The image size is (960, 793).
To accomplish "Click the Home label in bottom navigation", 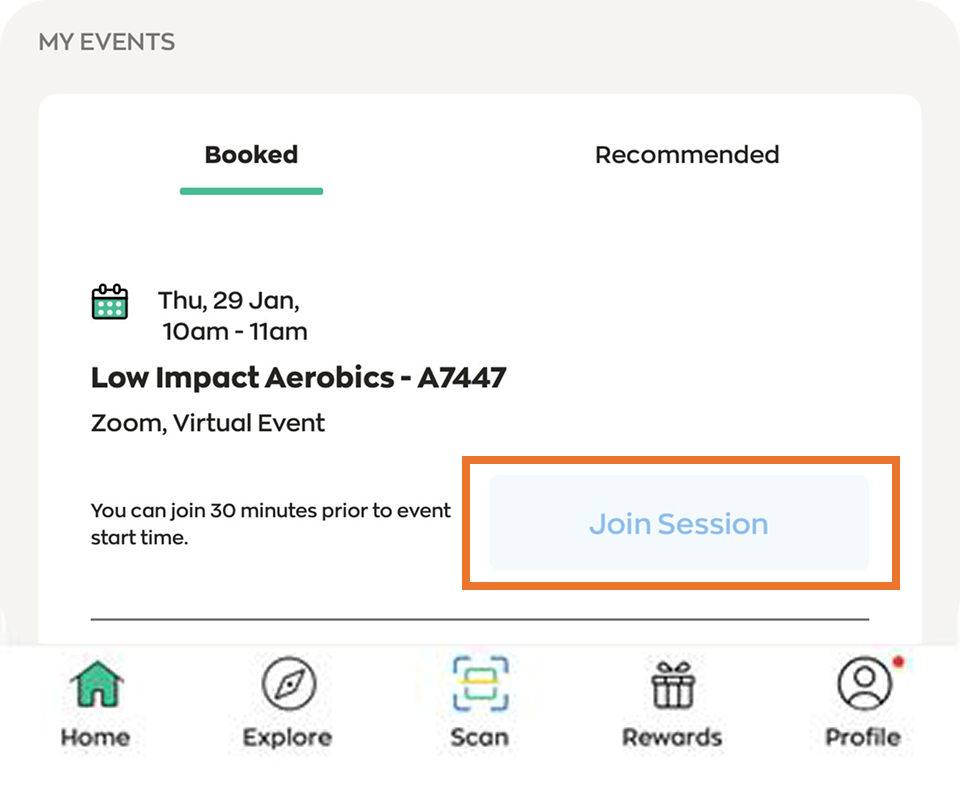I will click(x=96, y=738).
